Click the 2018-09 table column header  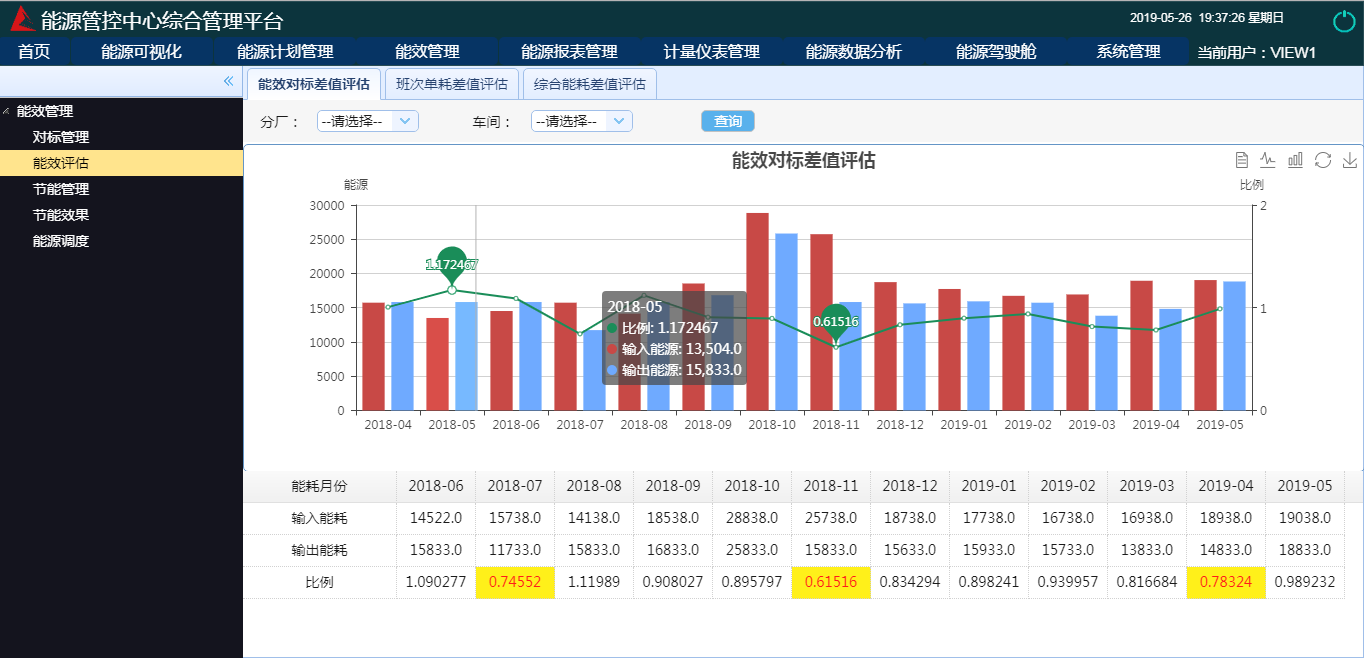pos(673,486)
